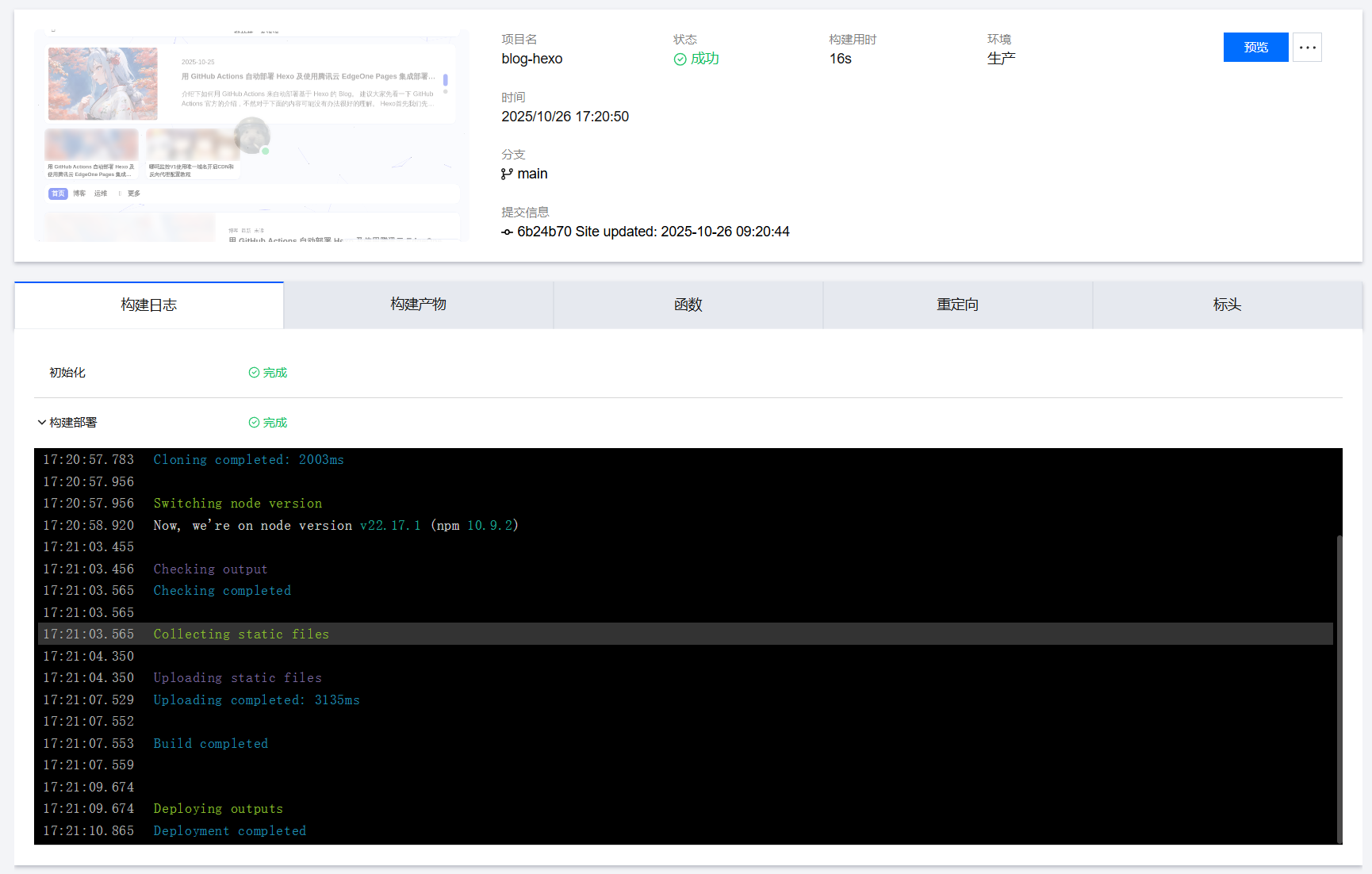Click the site preview thumbnail image

coord(251,136)
